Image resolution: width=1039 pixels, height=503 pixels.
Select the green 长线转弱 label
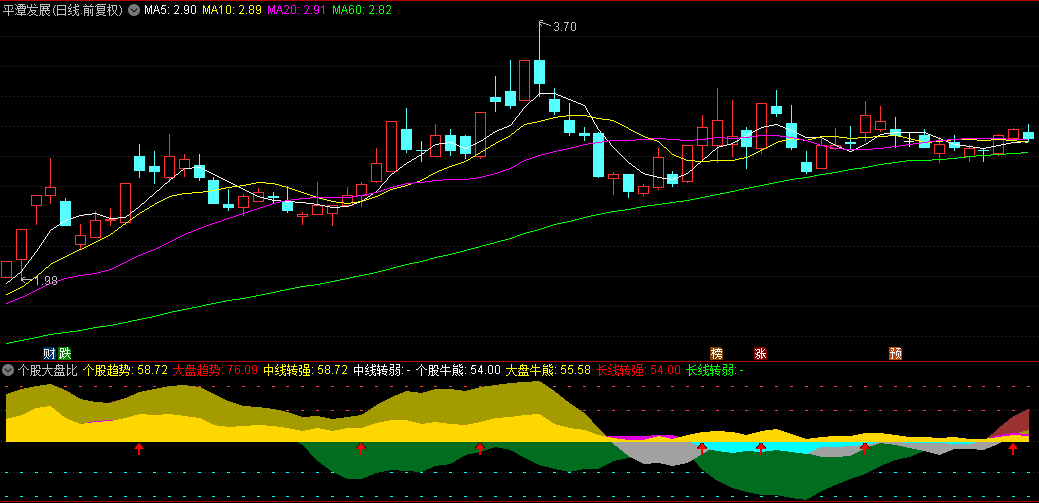click(715, 370)
